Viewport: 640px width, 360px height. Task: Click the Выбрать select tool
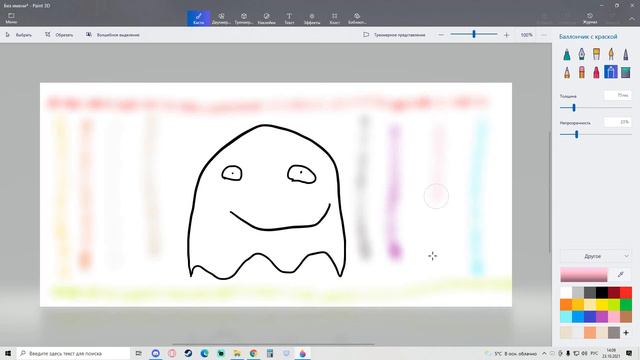18,35
